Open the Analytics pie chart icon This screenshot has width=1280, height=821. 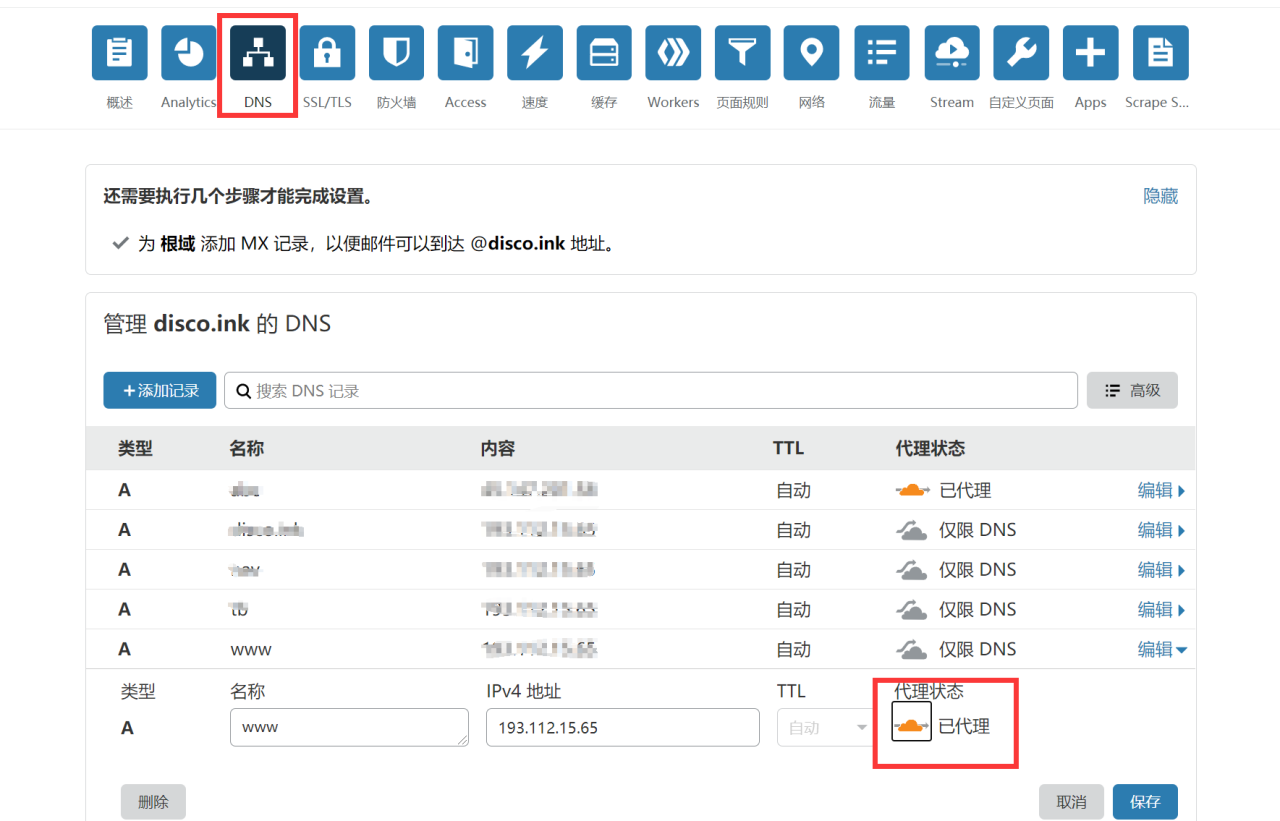pos(189,53)
